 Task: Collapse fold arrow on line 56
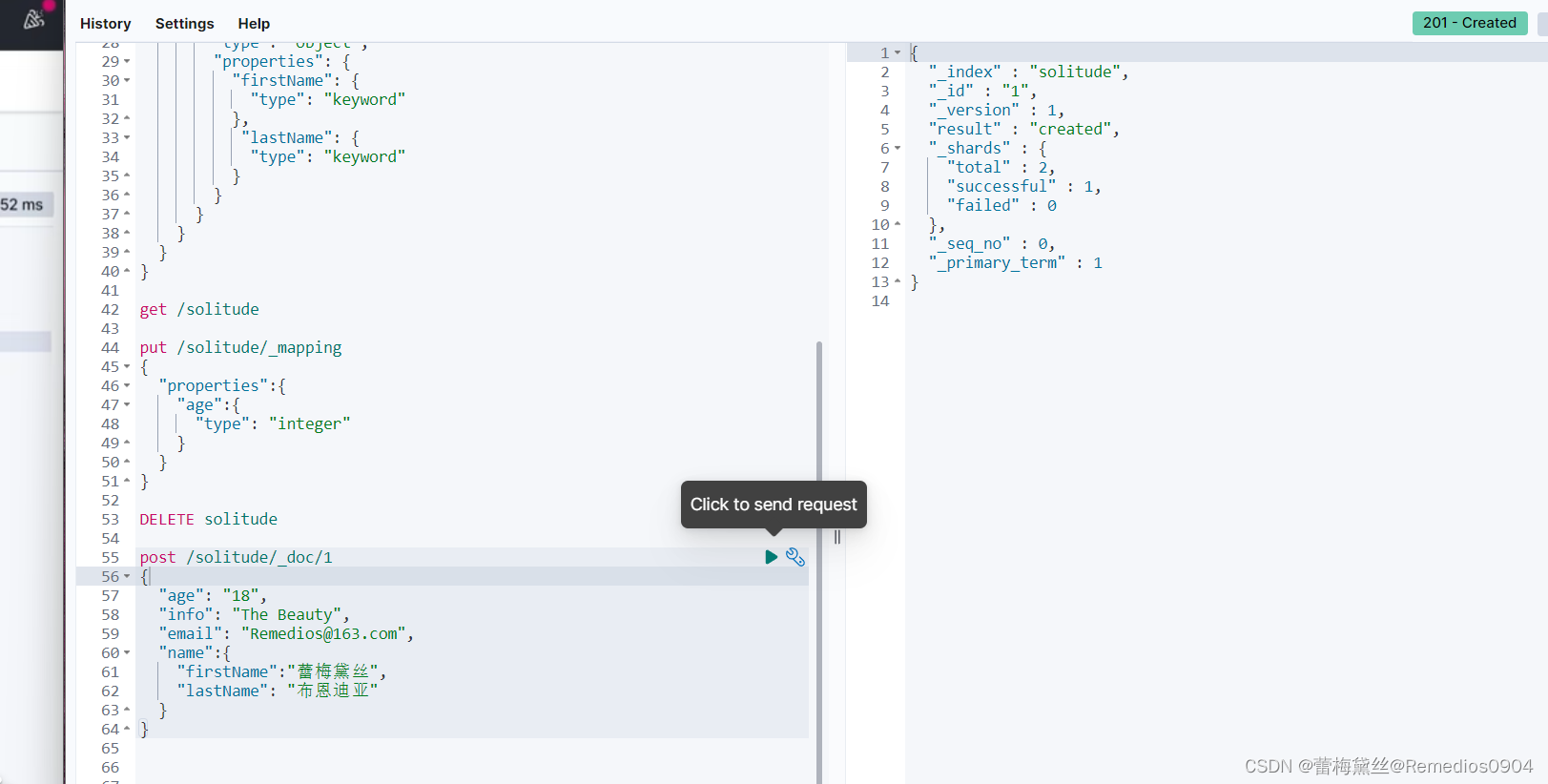[x=127, y=577]
